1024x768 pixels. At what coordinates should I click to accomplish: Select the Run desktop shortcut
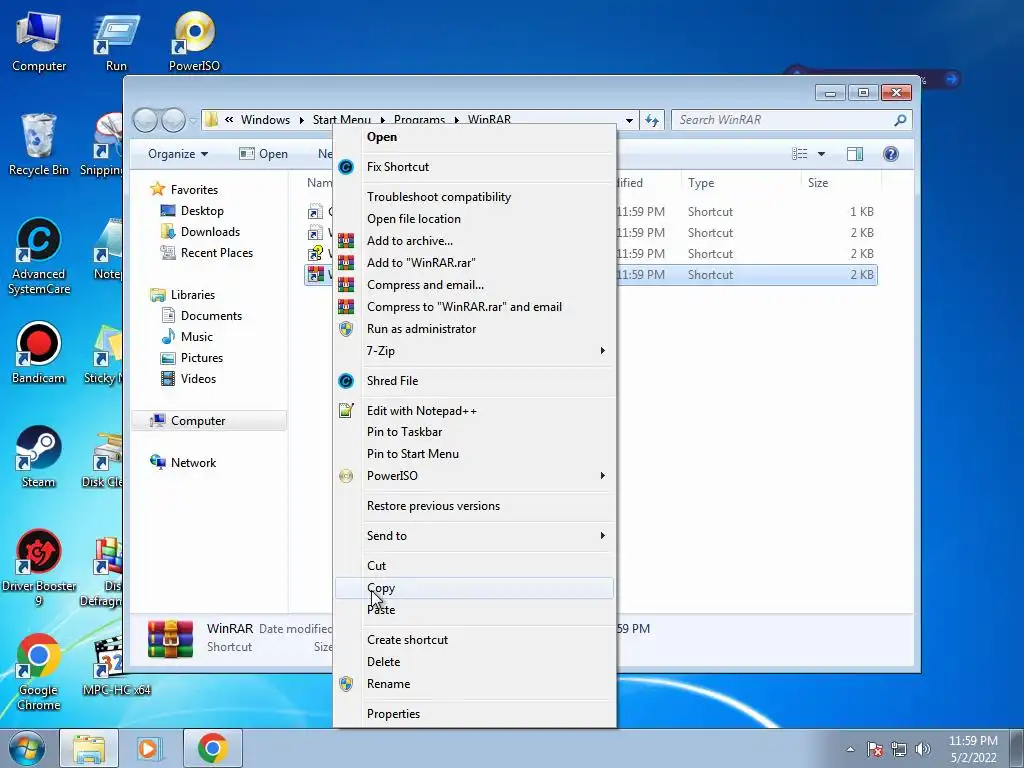116,40
